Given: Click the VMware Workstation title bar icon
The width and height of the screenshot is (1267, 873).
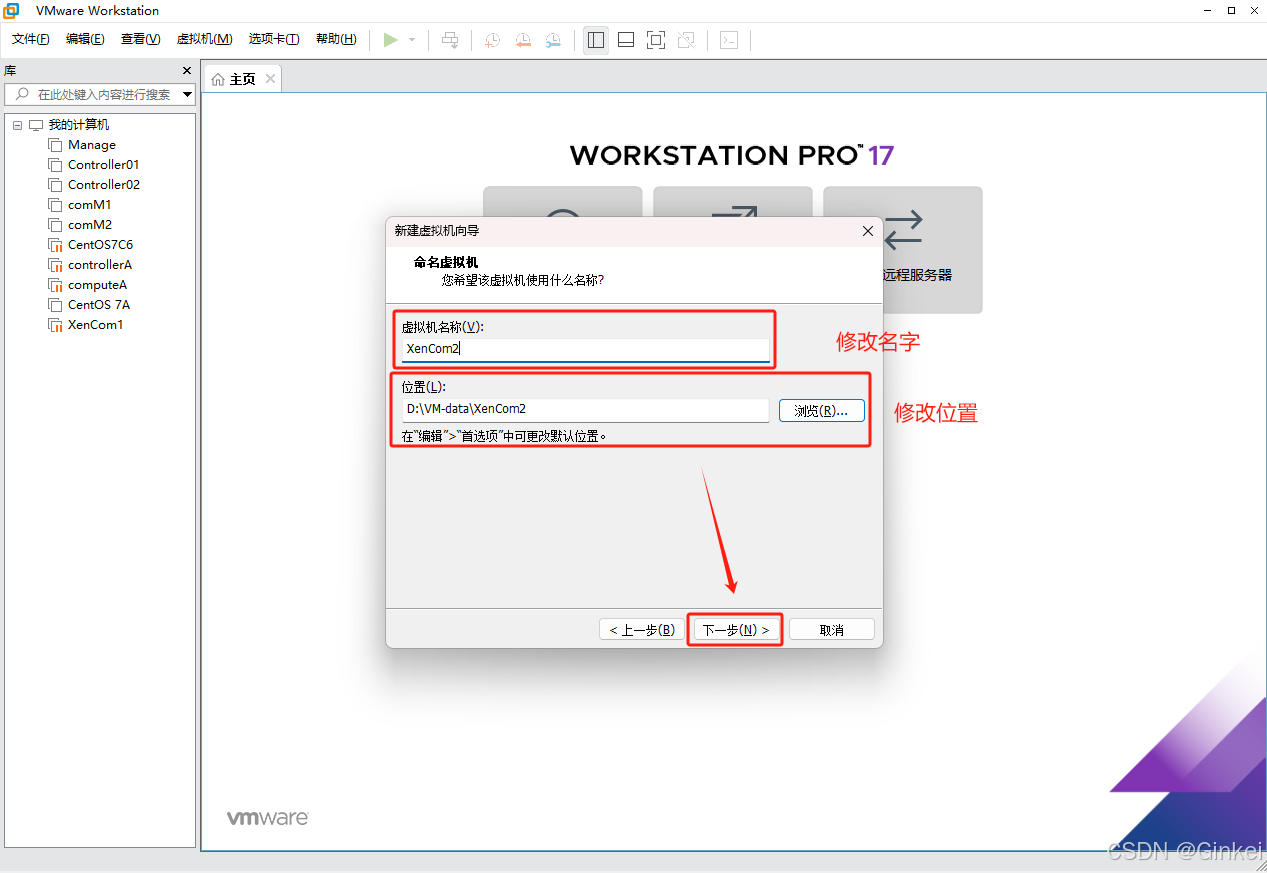Looking at the screenshot, I should tap(12, 10).
